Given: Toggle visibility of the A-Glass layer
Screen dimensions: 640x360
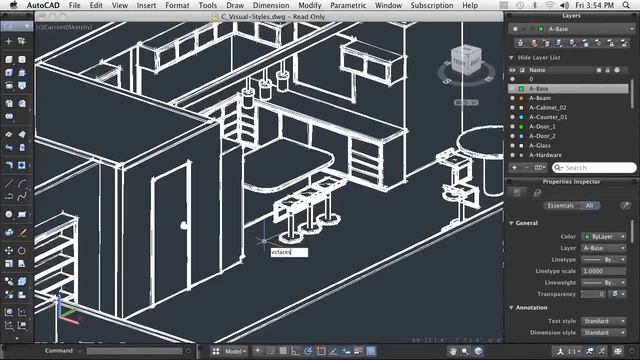Looking at the screenshot, I should click(513, 146).
